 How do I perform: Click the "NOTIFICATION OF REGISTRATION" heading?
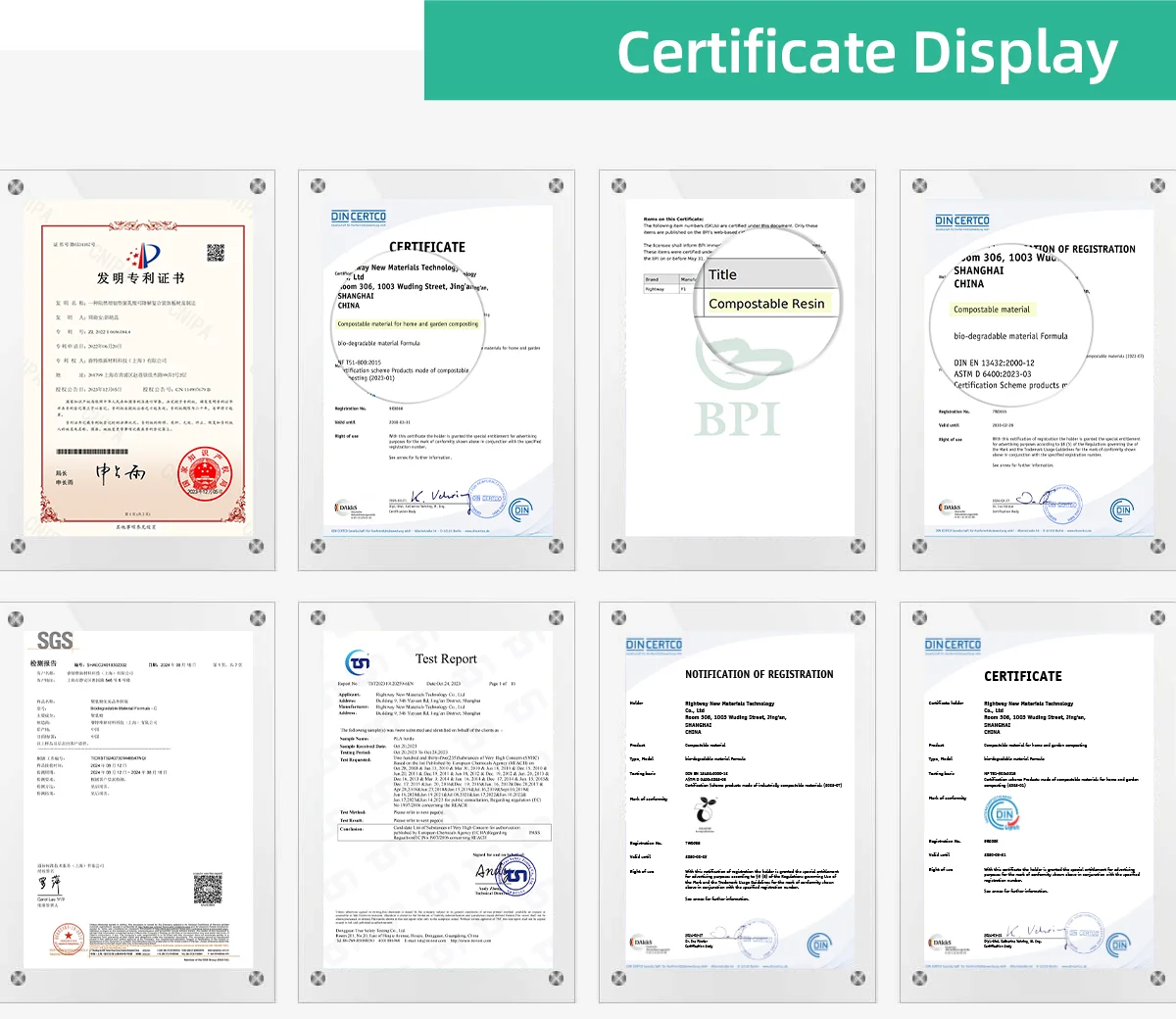(x=759, y=674)
